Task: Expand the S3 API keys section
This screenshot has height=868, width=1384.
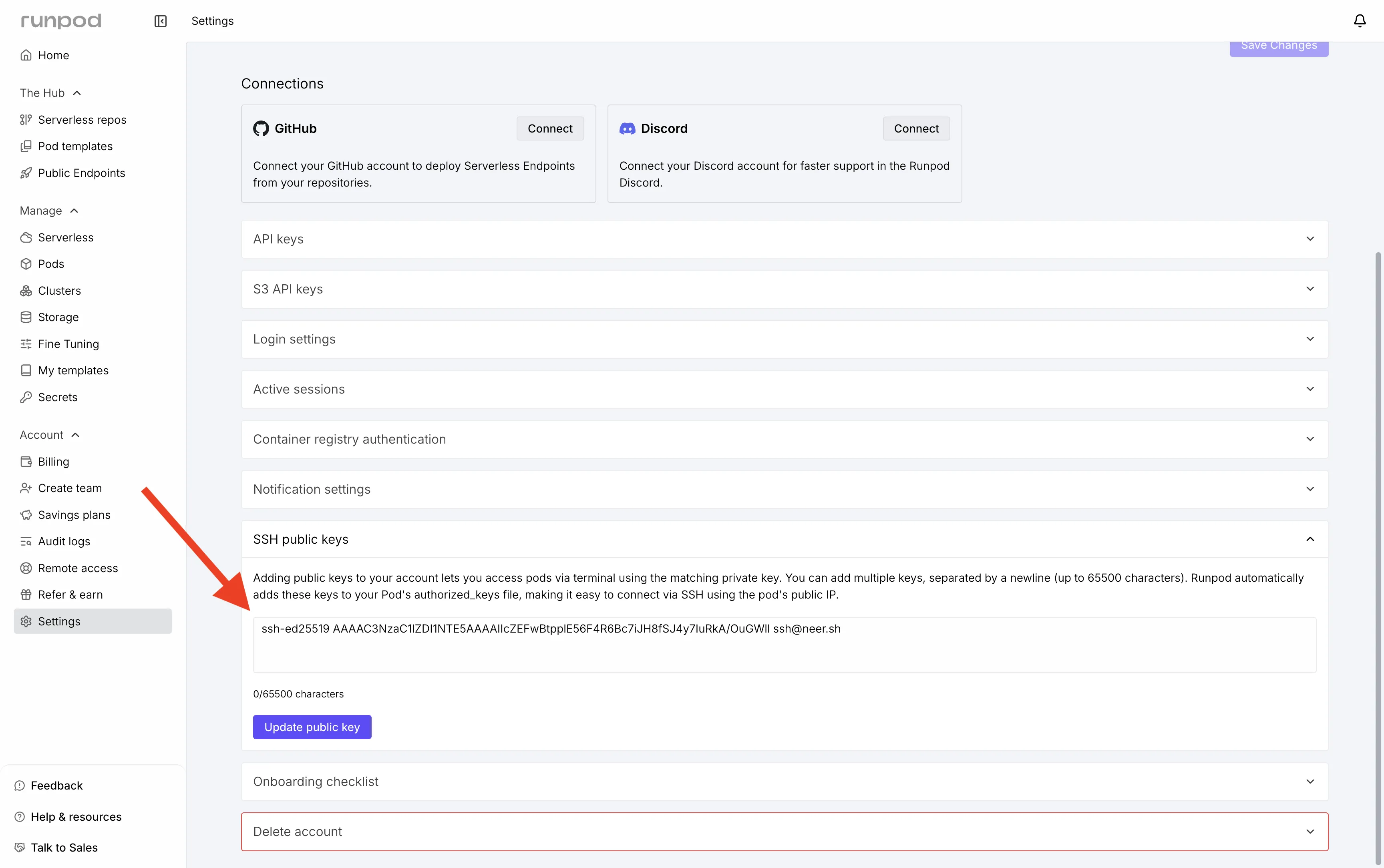Action: pyautogui.click(x=785, y=289)
